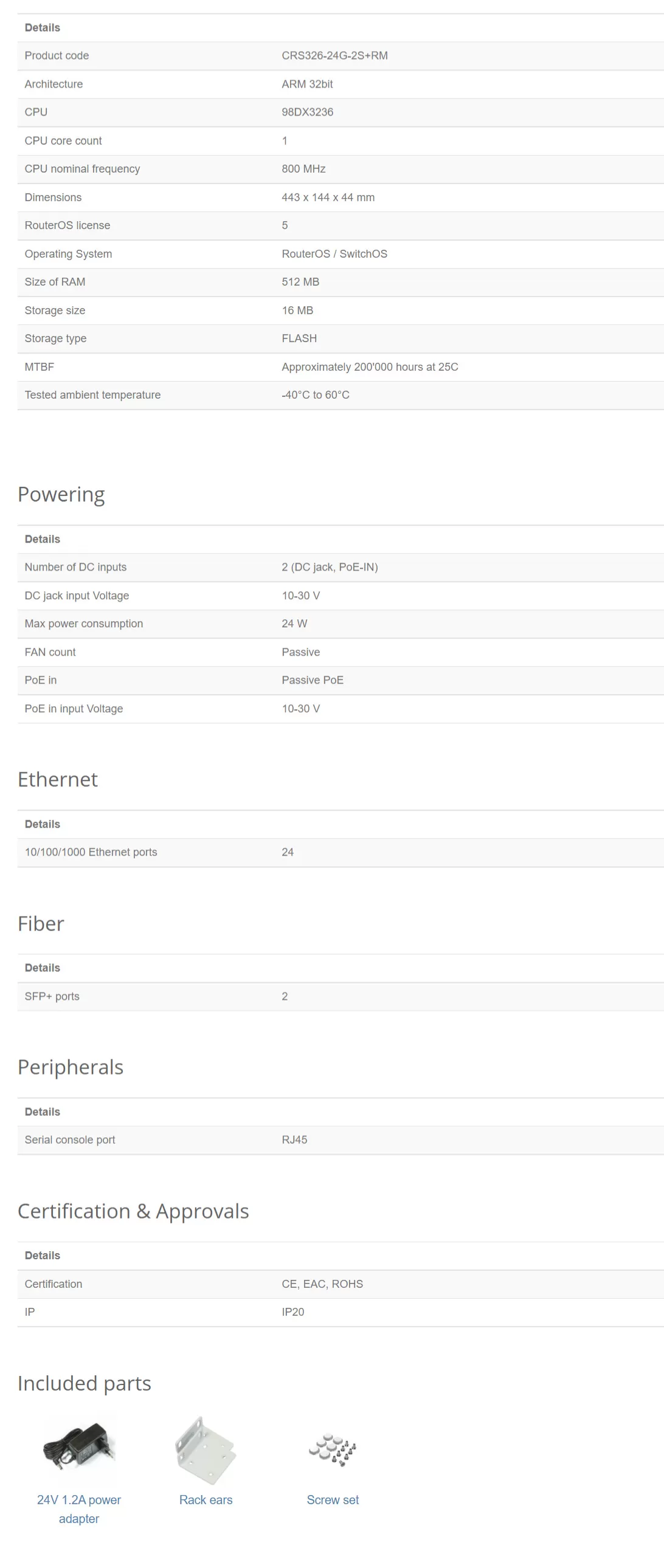The height and width of the screenshot is (1568, 664).
Task: Click the product code CRS326-24G-2S+RM value
Action: (334, 55)
